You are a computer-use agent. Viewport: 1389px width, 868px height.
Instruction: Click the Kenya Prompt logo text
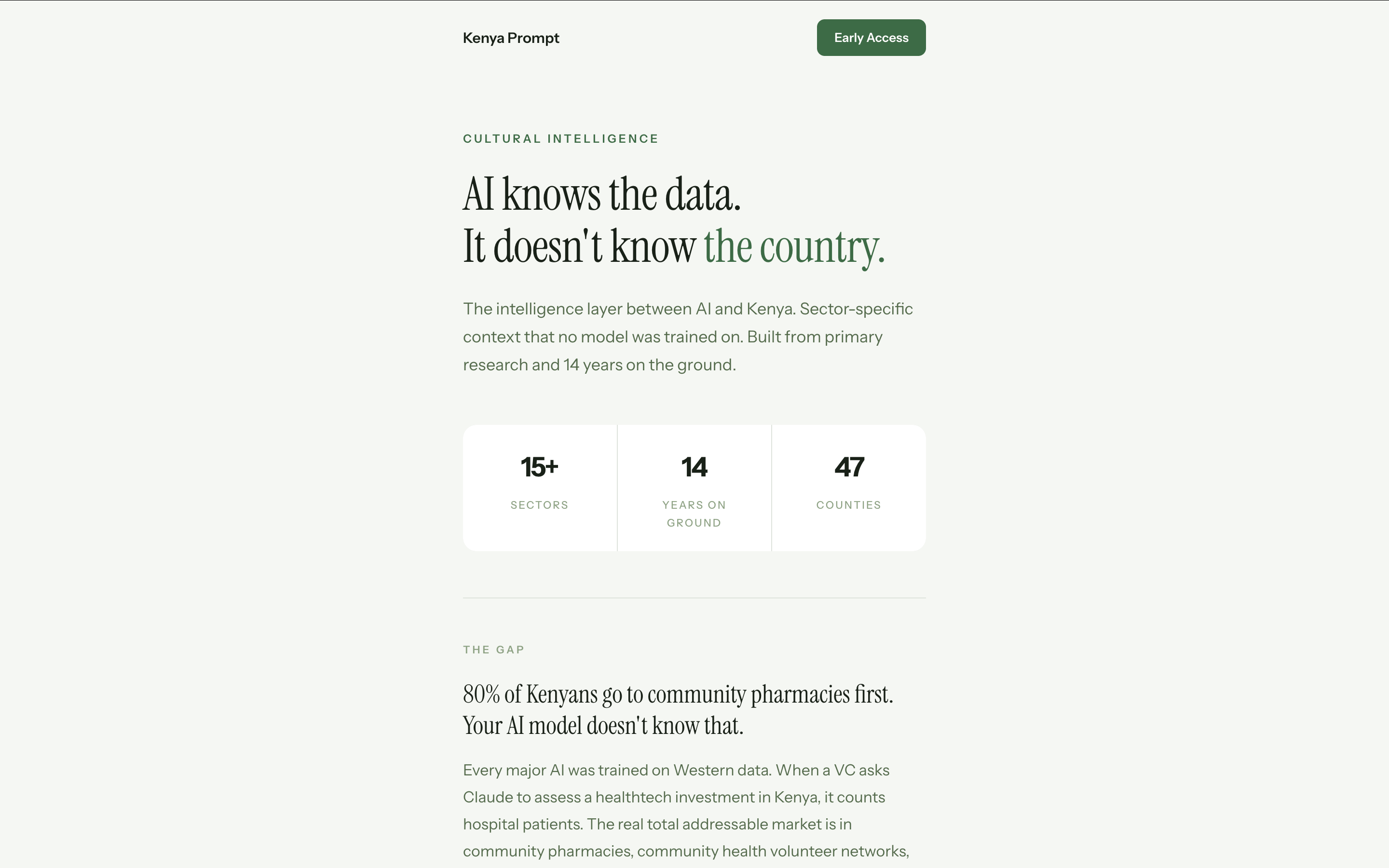pyautogui.click(x=511, y=38)
